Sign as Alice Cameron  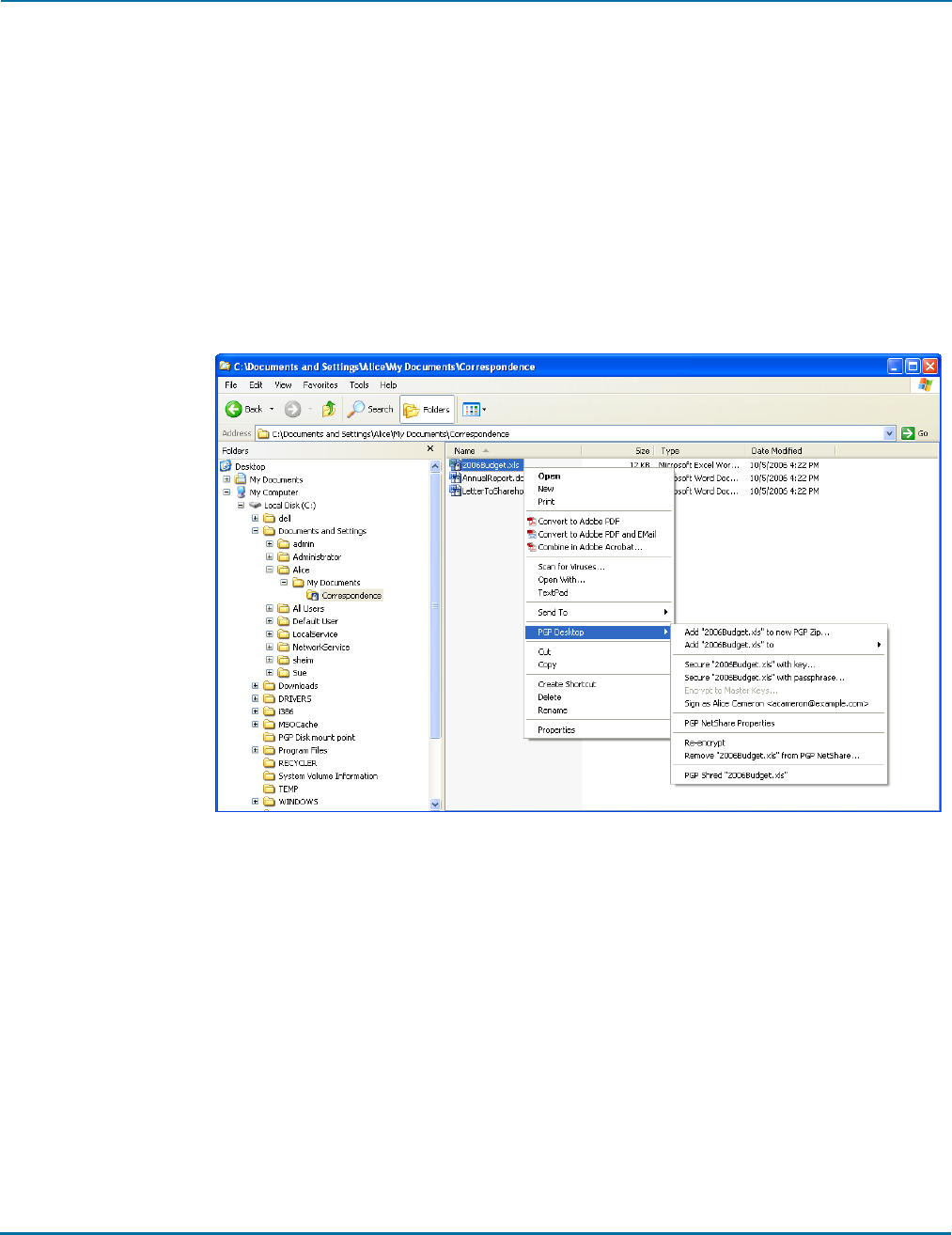click(780, 703)
